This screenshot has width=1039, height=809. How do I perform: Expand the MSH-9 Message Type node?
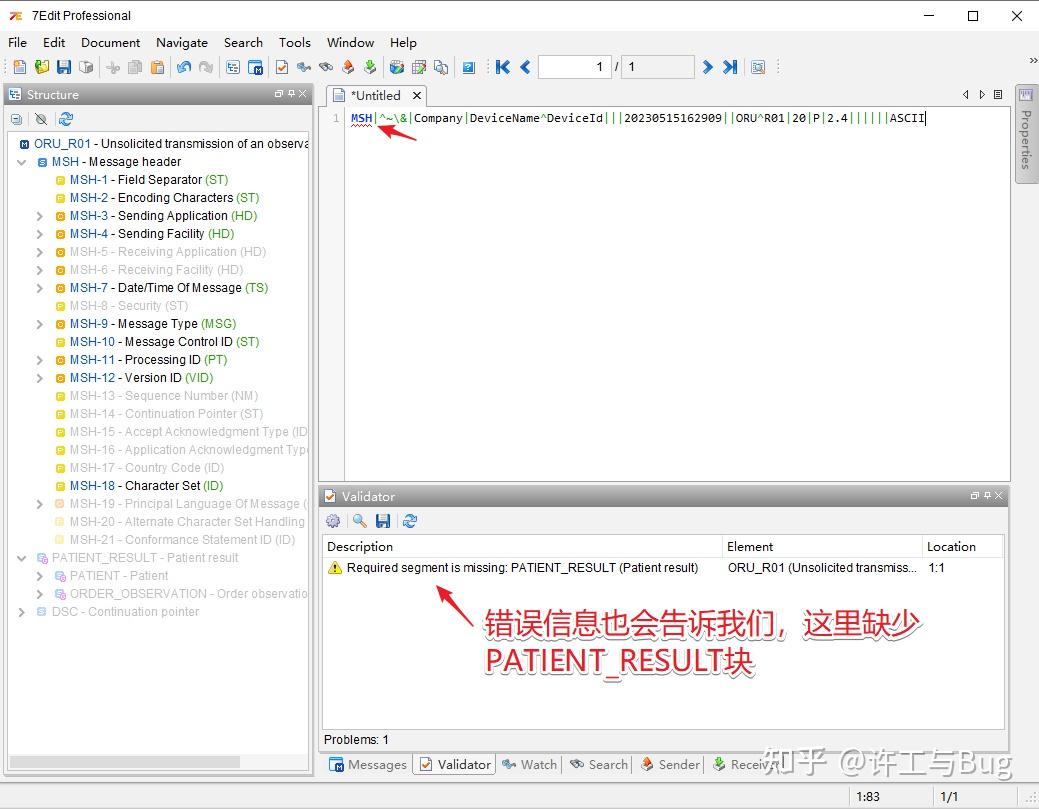[x=39, y=324]
